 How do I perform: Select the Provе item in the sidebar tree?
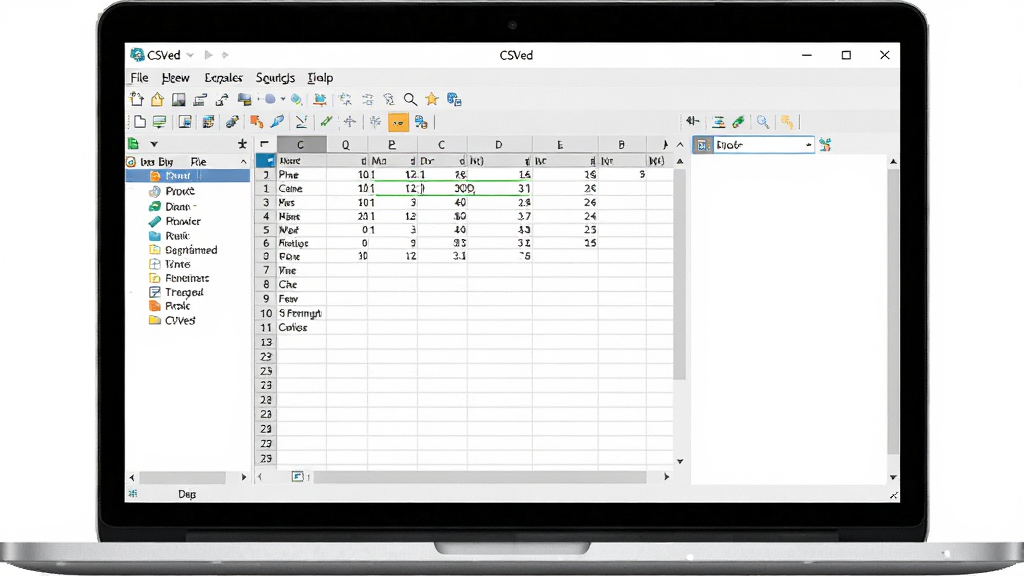[x=180, y=191]
